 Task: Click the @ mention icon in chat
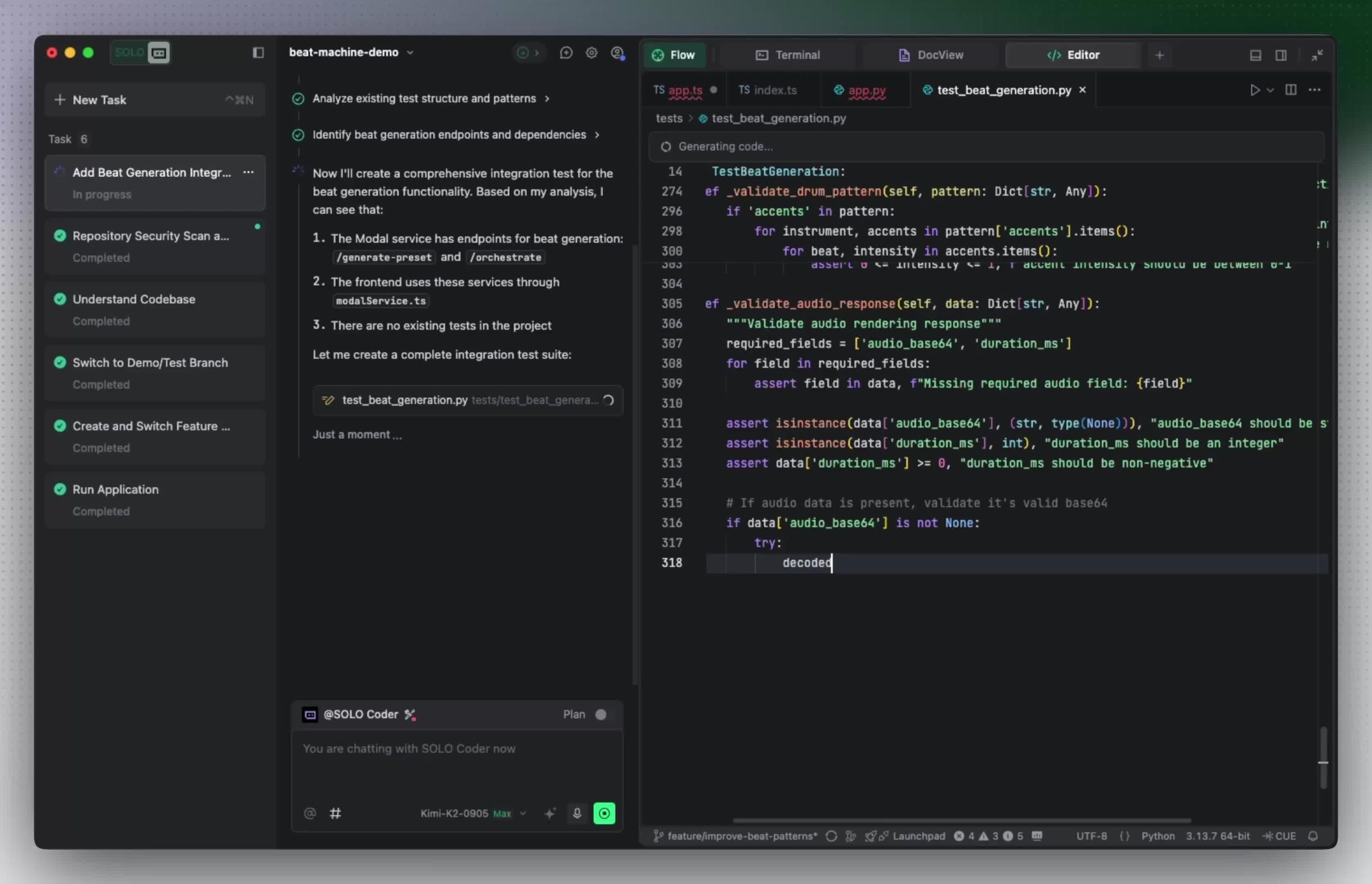tap(309, 813)
